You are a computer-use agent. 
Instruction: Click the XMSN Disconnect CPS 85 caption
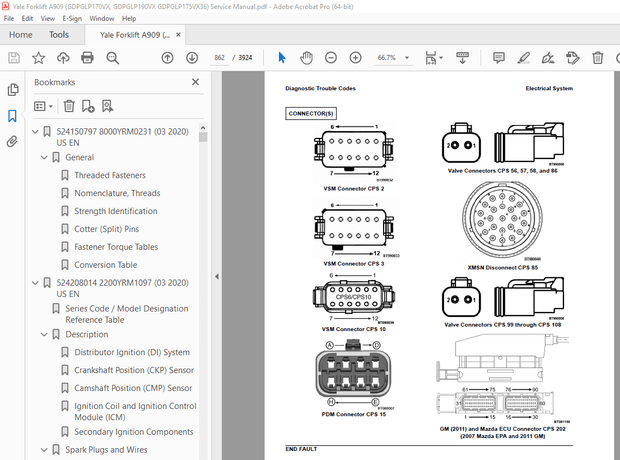(503, 268)
